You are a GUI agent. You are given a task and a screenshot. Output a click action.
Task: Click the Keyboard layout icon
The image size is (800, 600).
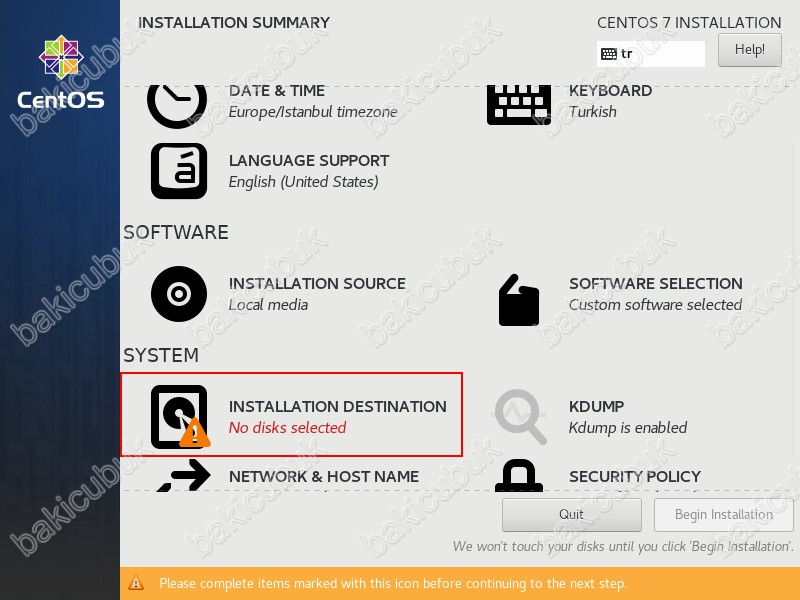click(519, 105)
